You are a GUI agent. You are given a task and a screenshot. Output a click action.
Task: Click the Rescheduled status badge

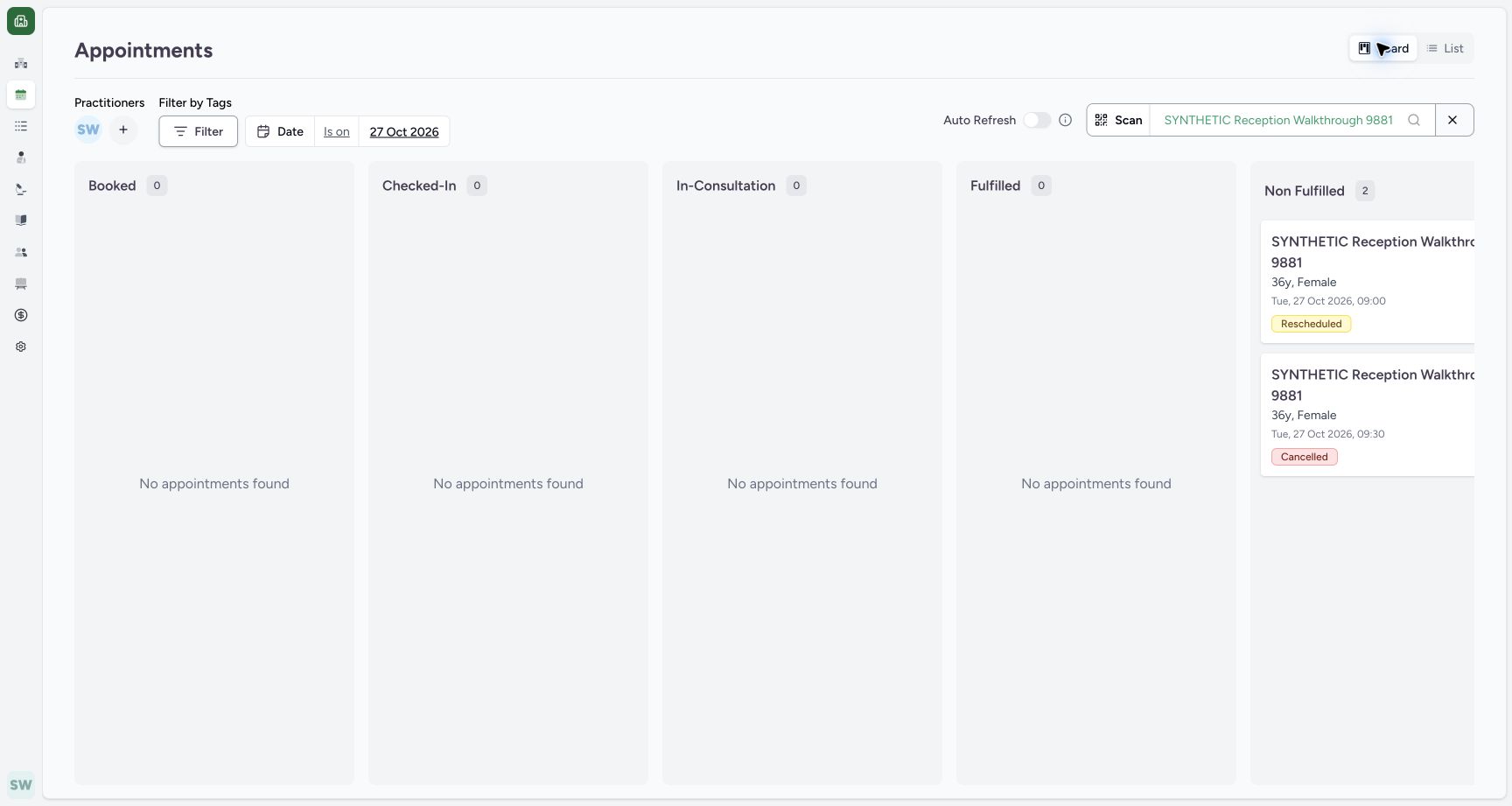[x=1311, y=324]
